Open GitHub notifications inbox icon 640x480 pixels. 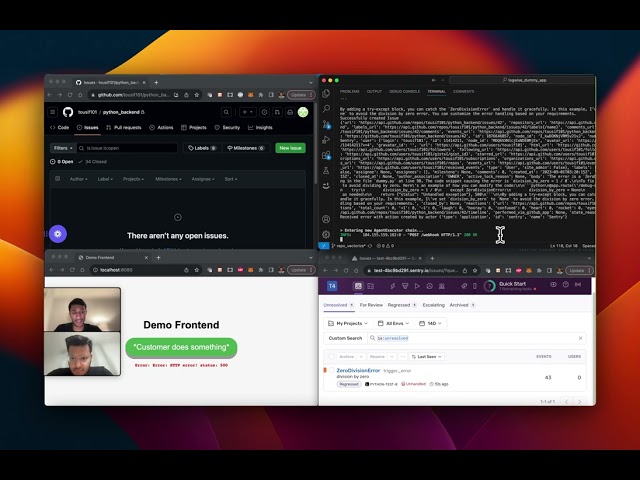[x=290, y=112]
